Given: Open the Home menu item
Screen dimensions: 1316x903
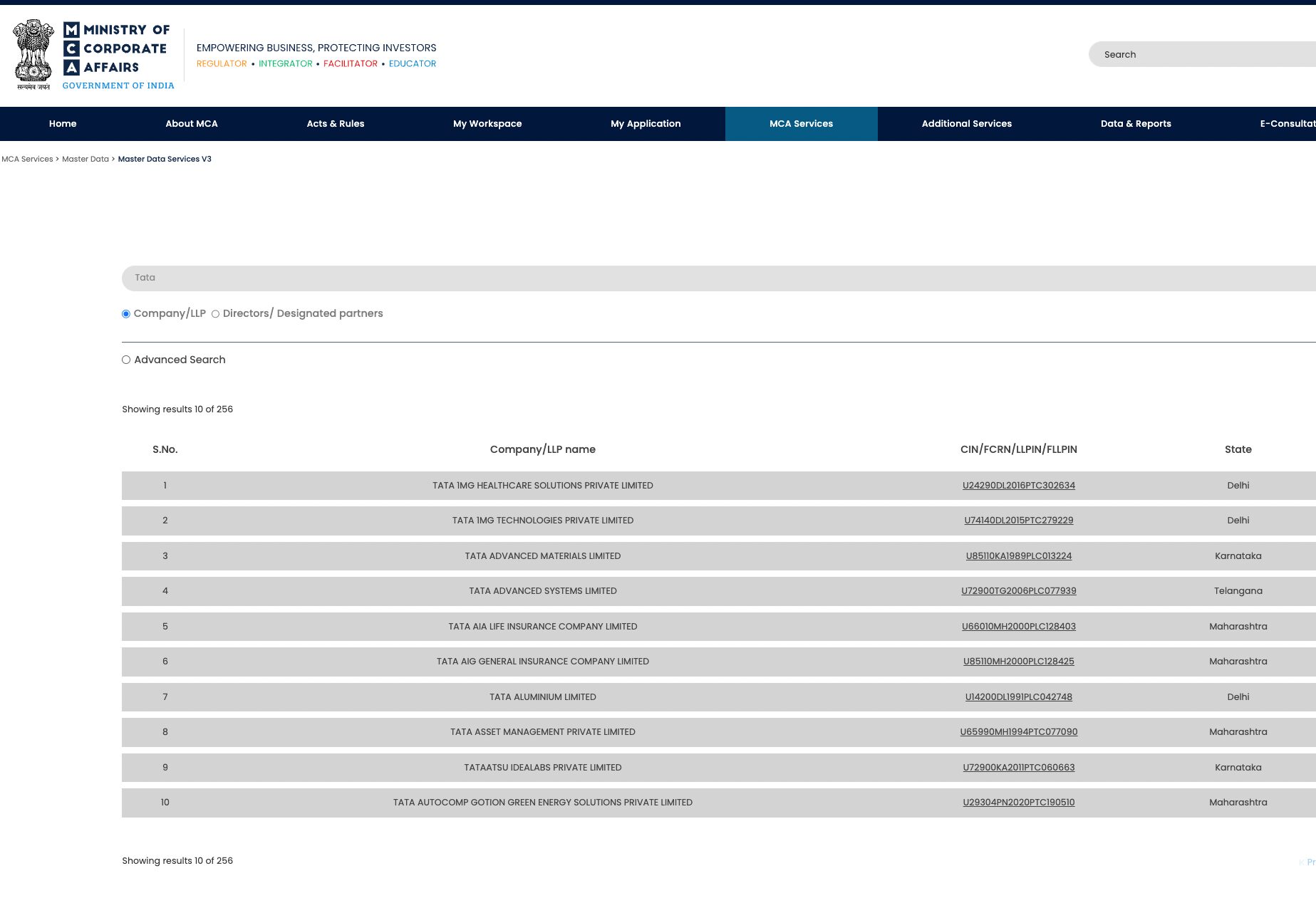Looking at the screenshot, I should (63, 124).
